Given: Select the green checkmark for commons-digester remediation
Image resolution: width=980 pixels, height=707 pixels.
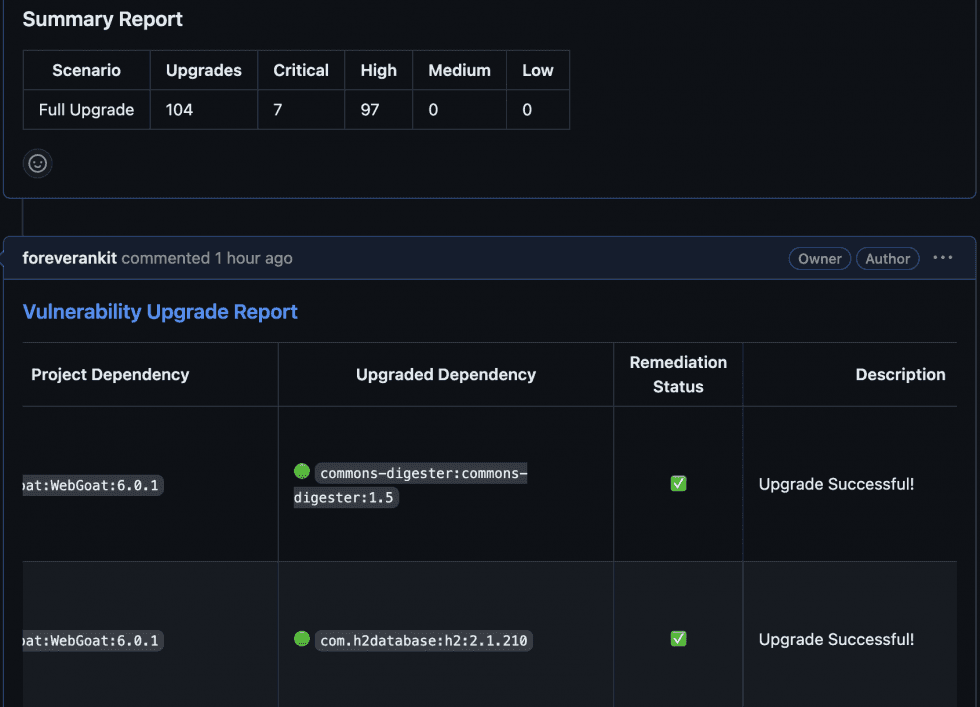Looking at the screenshot, I should pos(678,483).
